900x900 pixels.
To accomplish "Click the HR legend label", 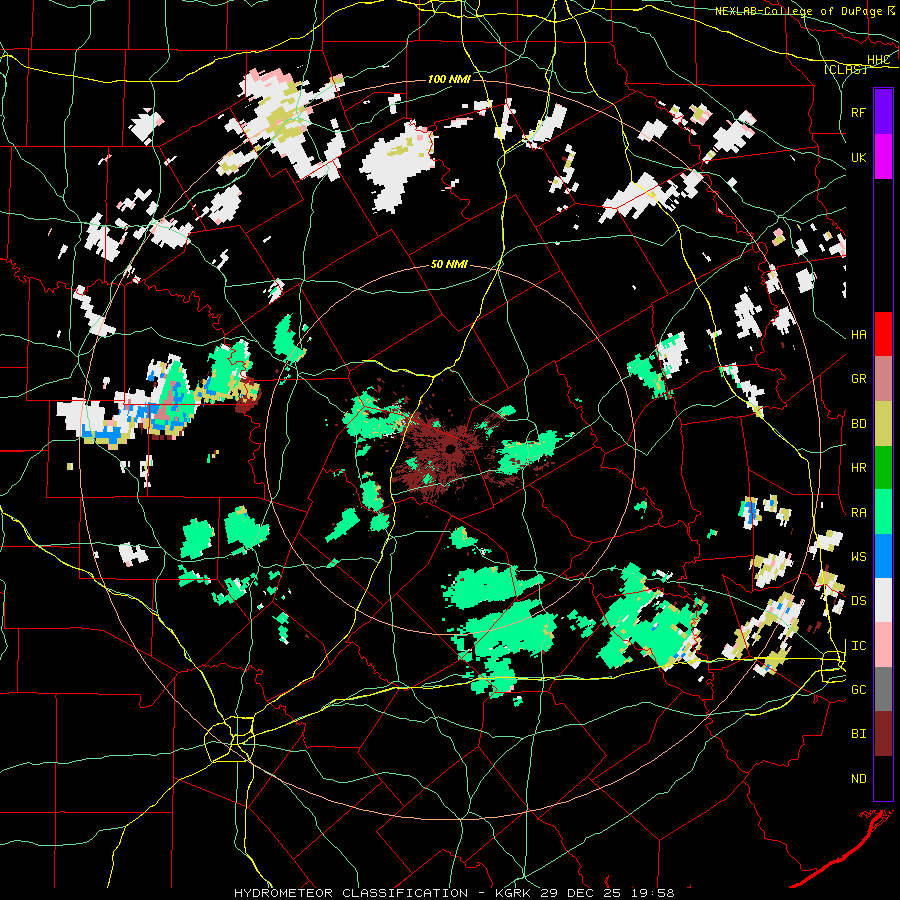I will coord(858,468).
